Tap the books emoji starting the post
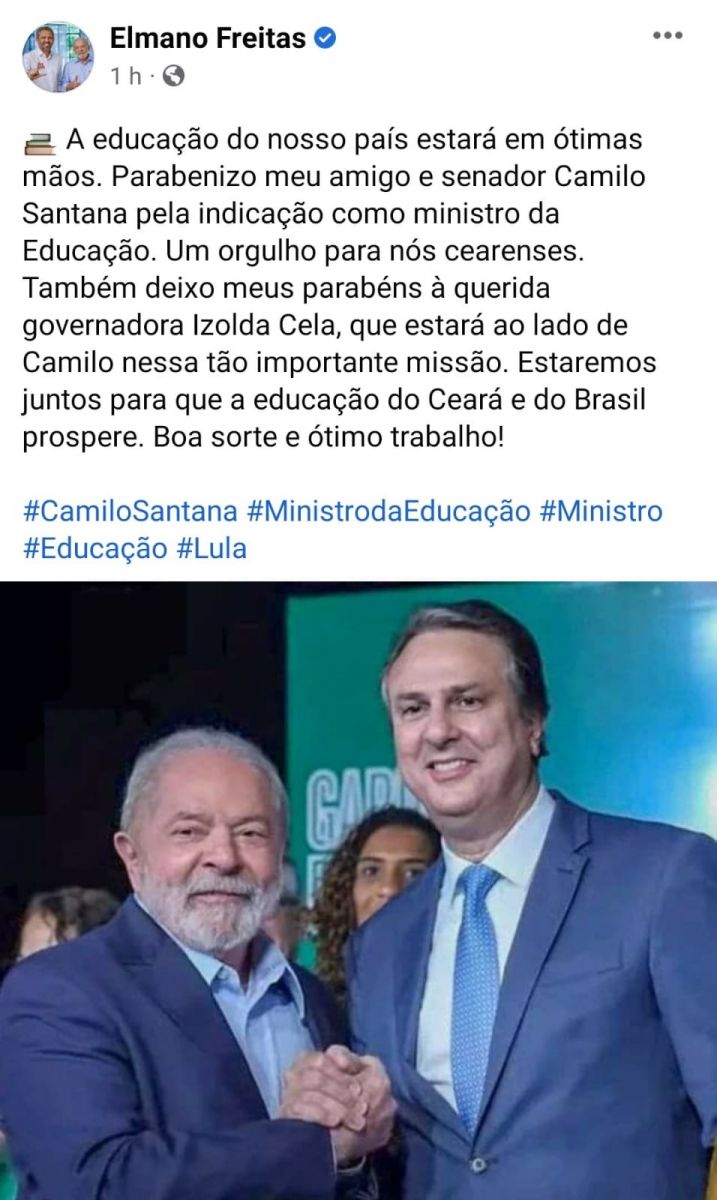 pos(39,142)
